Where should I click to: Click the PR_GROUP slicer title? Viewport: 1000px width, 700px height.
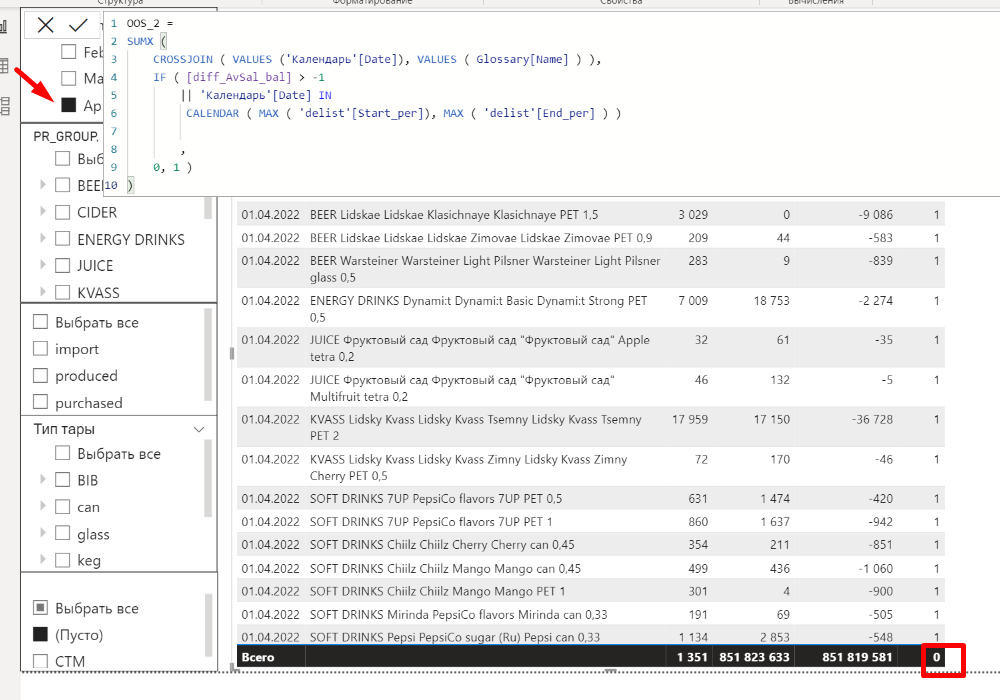66,136
